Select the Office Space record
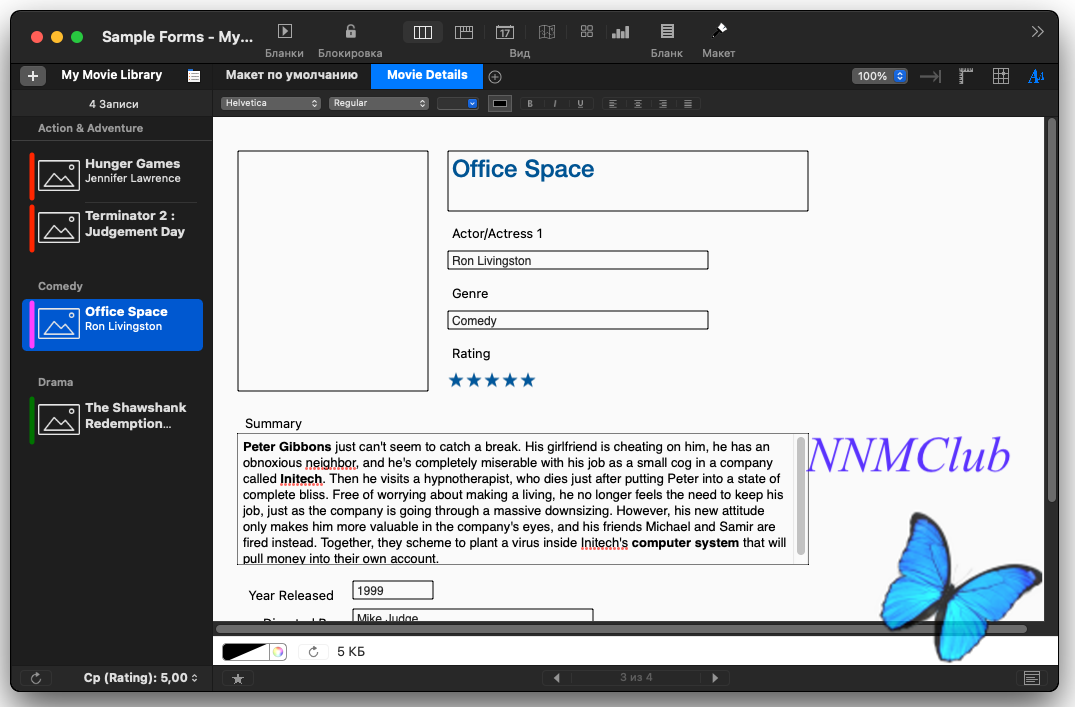Image resolution: width=1075 pixels, height=707 pixels. (112, 324)
